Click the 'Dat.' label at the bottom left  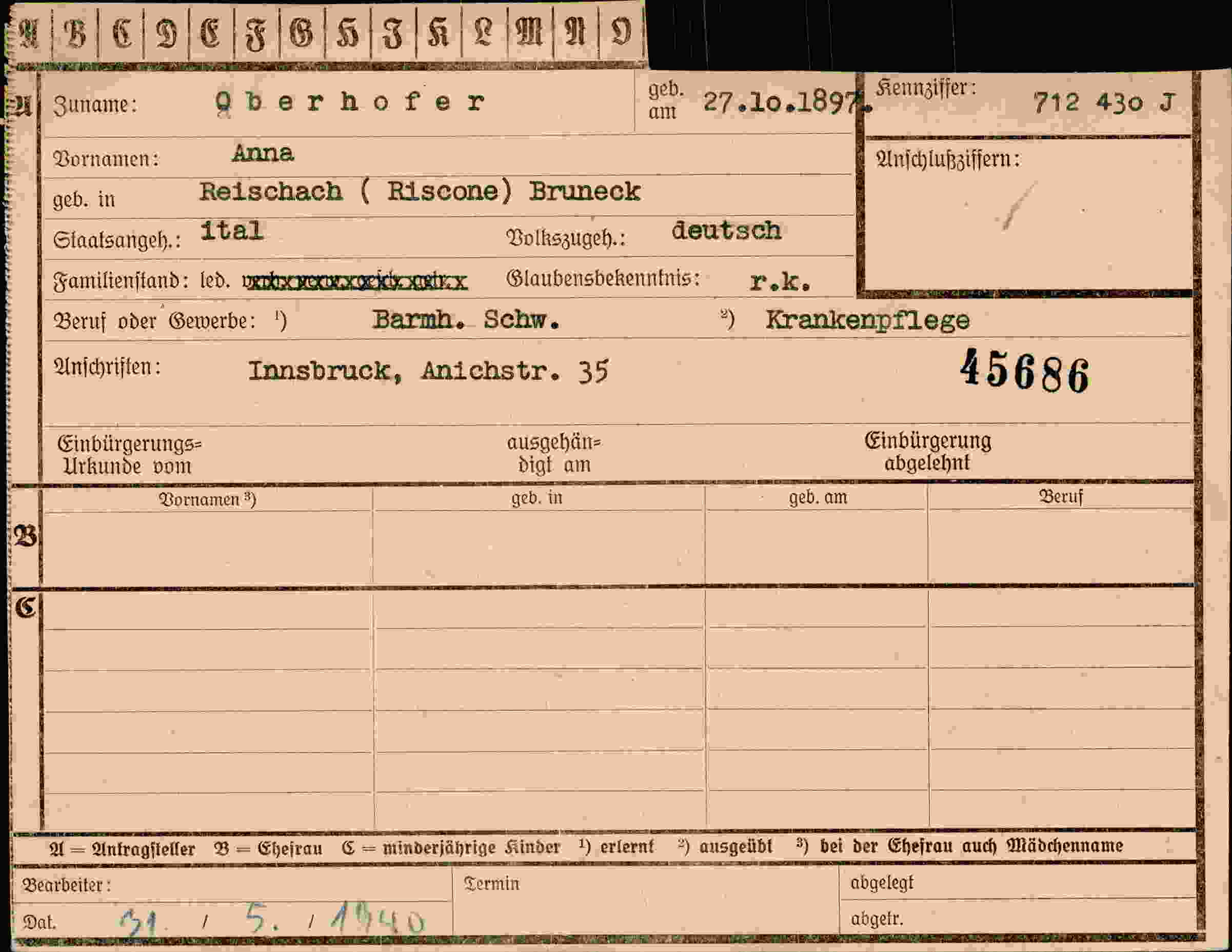39,923
